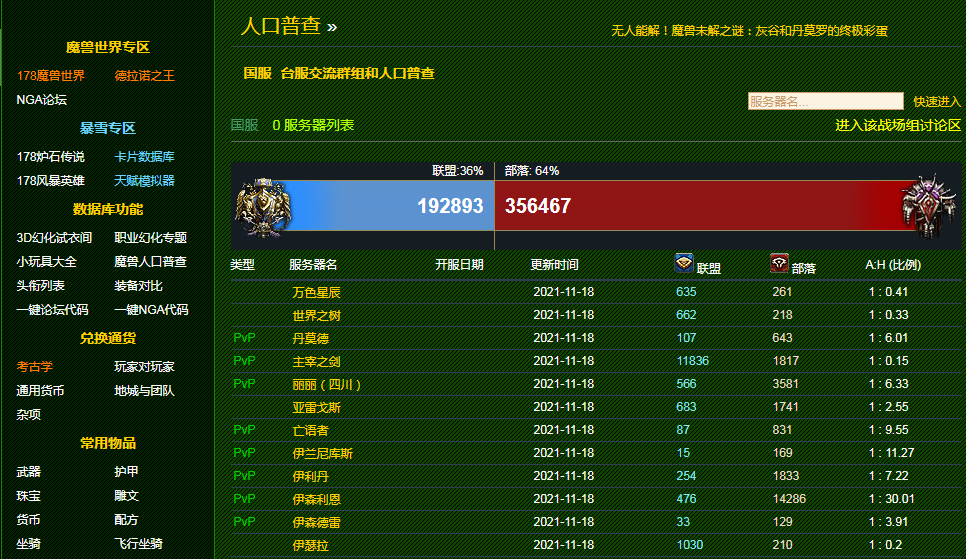The image size is (966, 559).
Task: Click Horde count 14286 for 伊森利恩
Action: (789, 499)
